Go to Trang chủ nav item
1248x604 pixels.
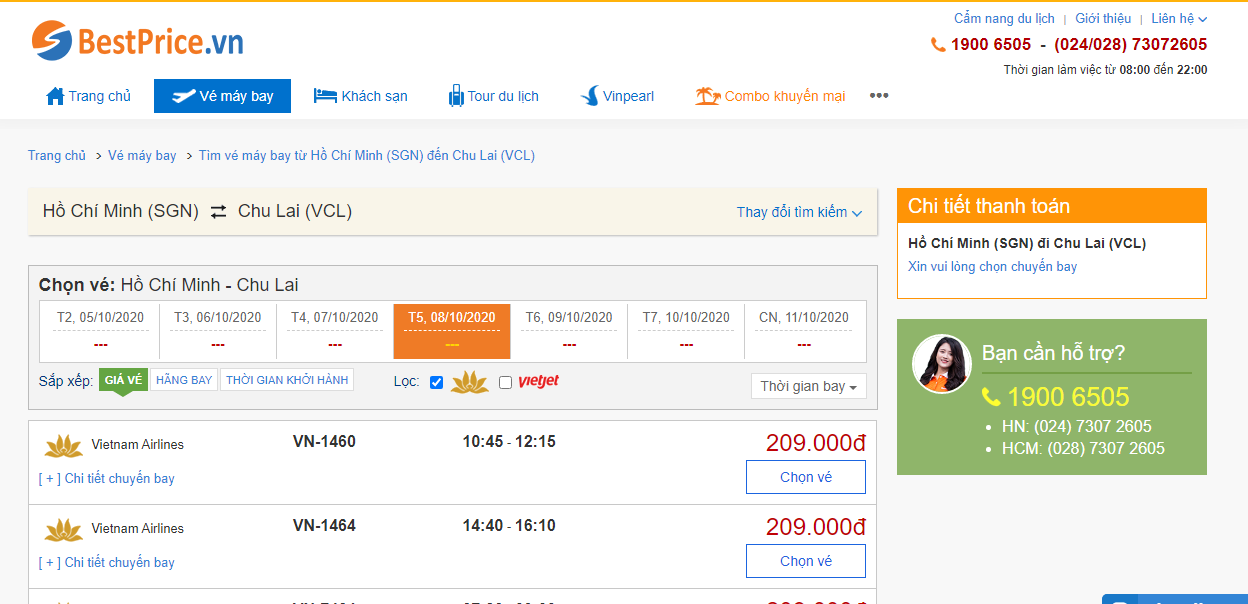click(x=89, y=96)
